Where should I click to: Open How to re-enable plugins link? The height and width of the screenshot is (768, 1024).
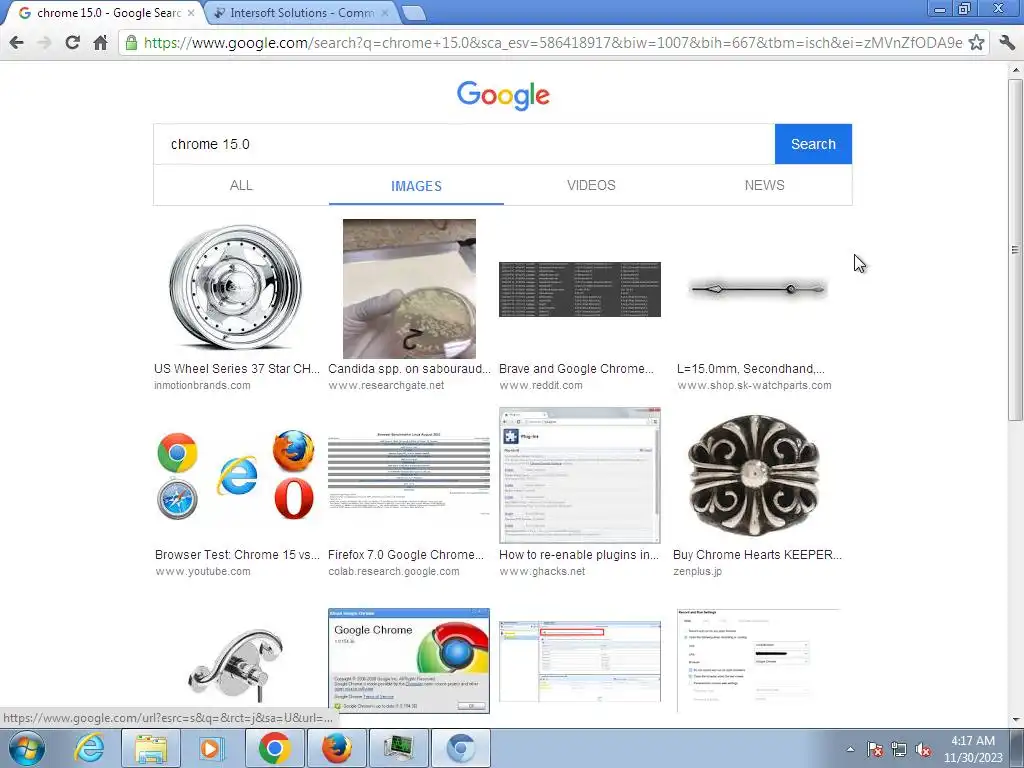tap(579, 555)
